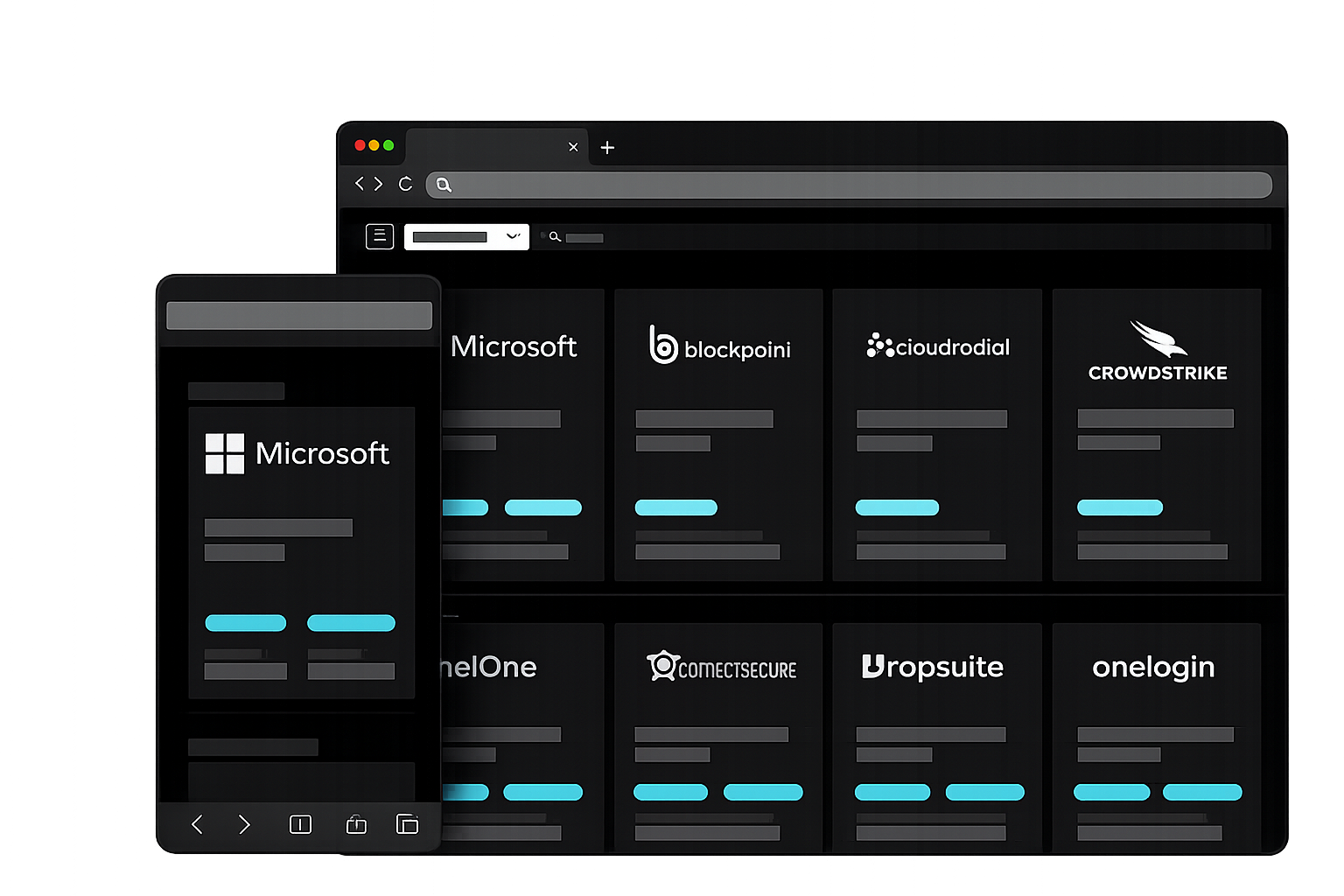Open a new tab with the plus icon

(x=607, y=148)
